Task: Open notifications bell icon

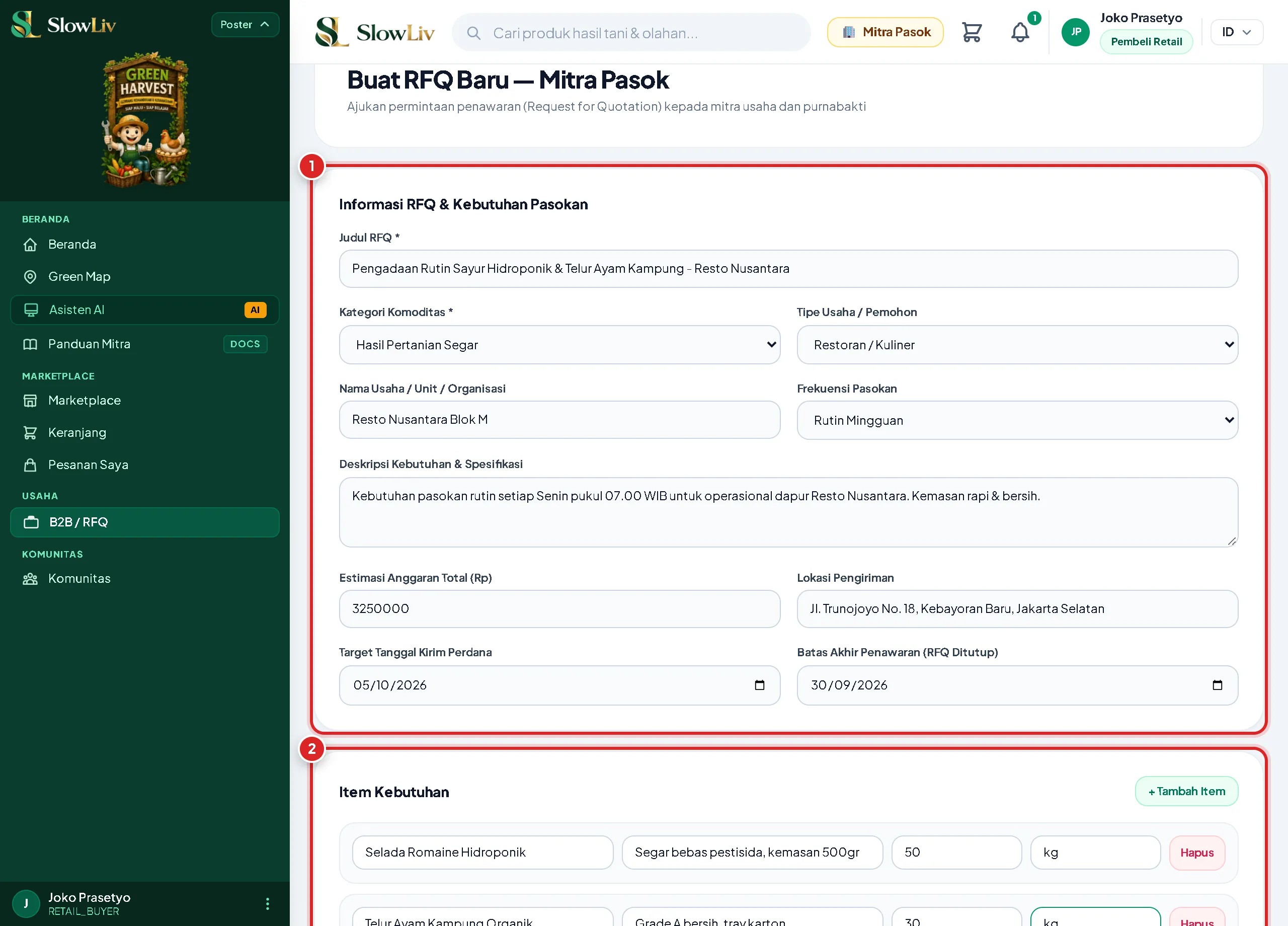Action: click(1020, 32)
